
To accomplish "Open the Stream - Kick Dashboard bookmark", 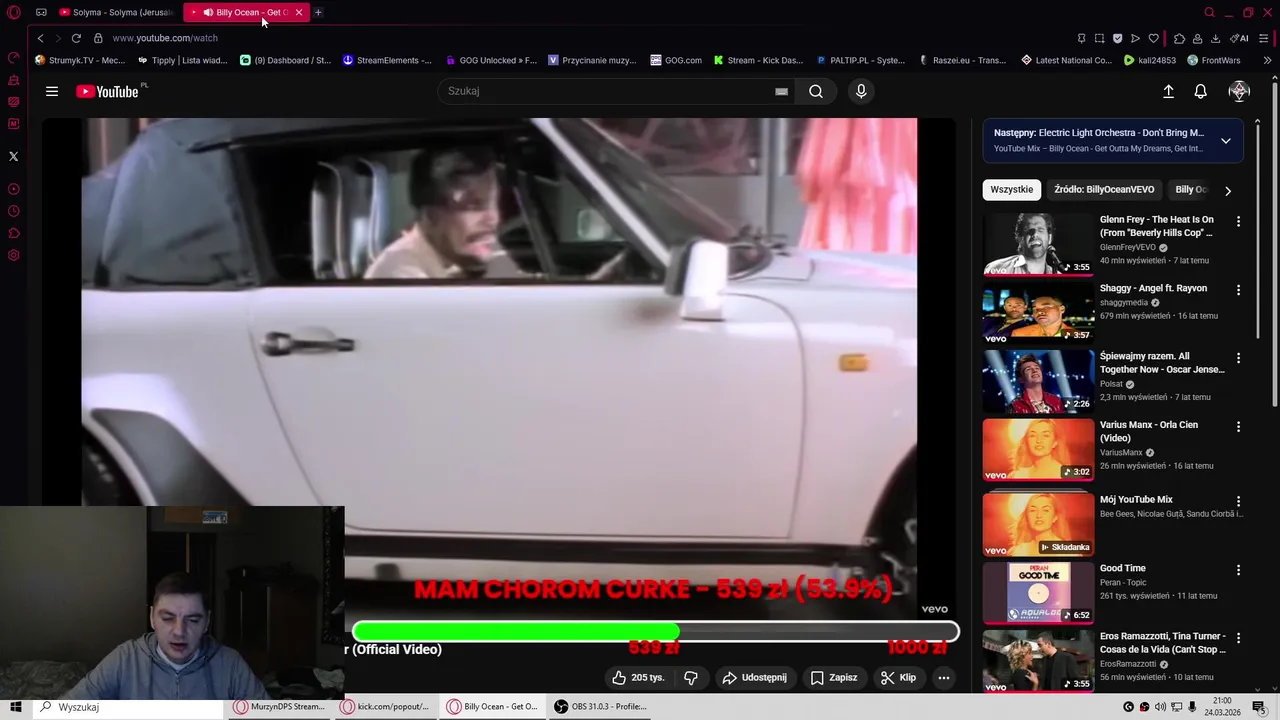I will (758, 60).
